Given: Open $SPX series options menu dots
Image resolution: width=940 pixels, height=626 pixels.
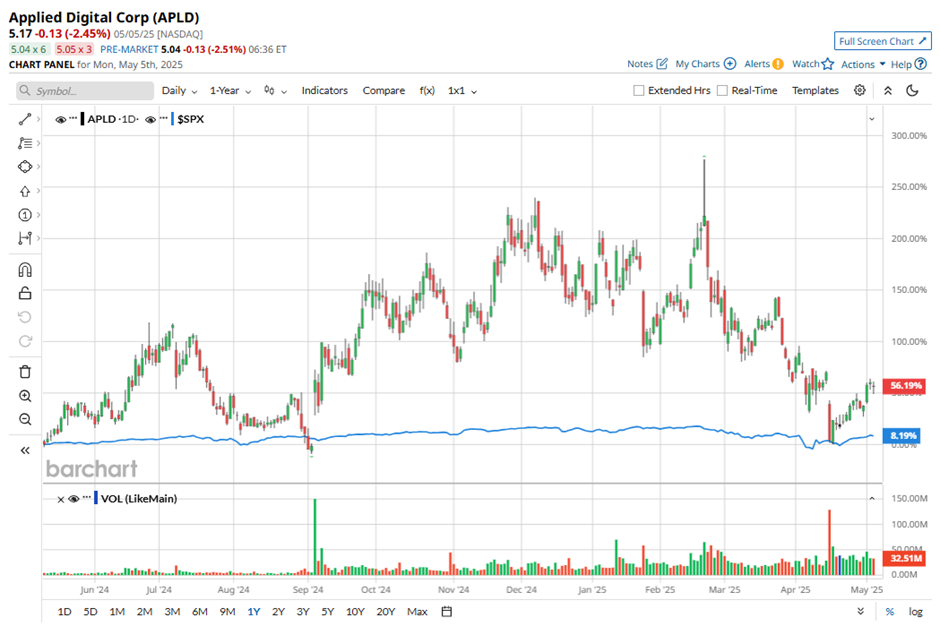Looking at the screenshot, I should pyautogui.click(x=163, y=118).
